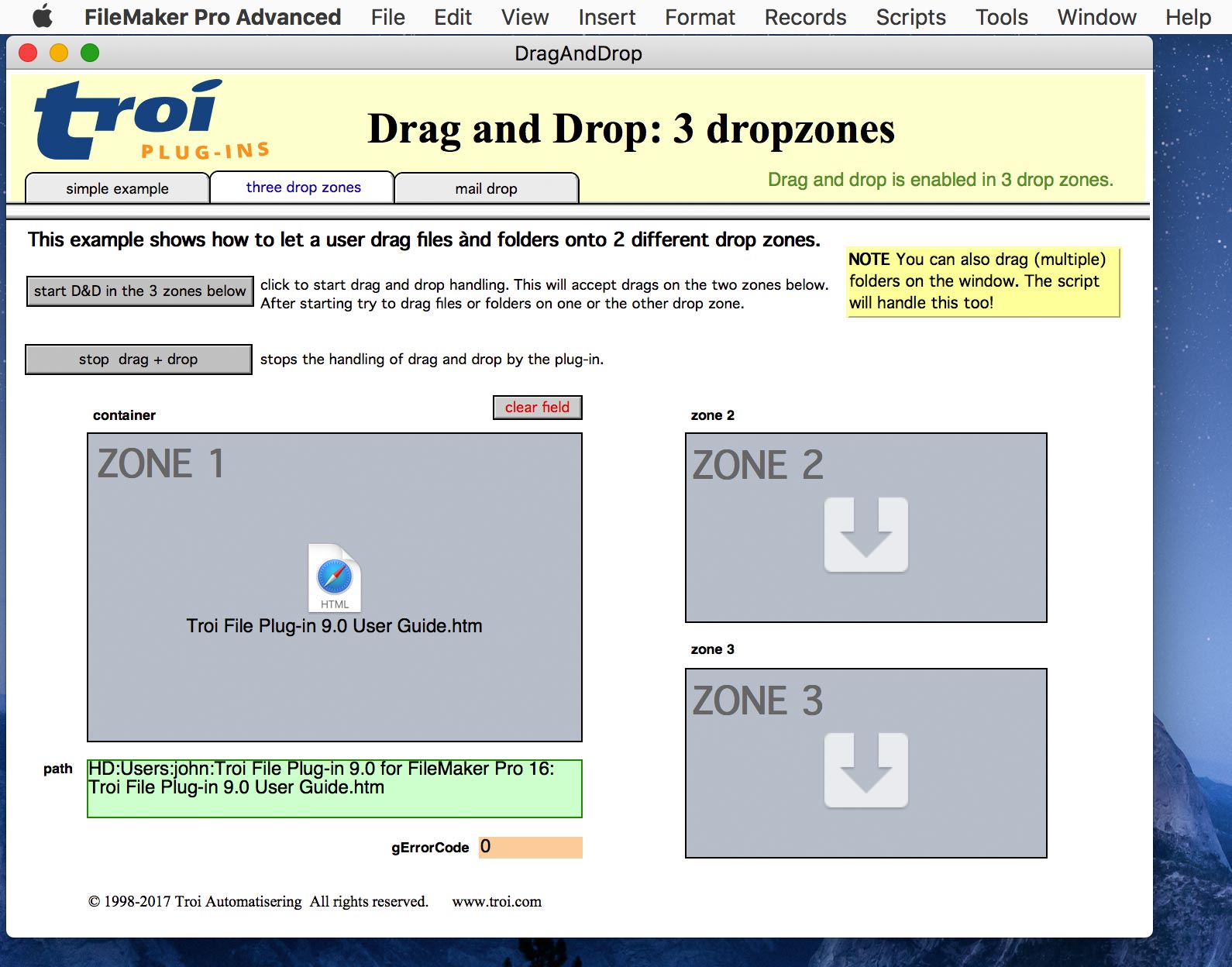This screenshot has width=1232, height=967.
Task: Switch to the simple example tab
Action: tap(117, 188)
